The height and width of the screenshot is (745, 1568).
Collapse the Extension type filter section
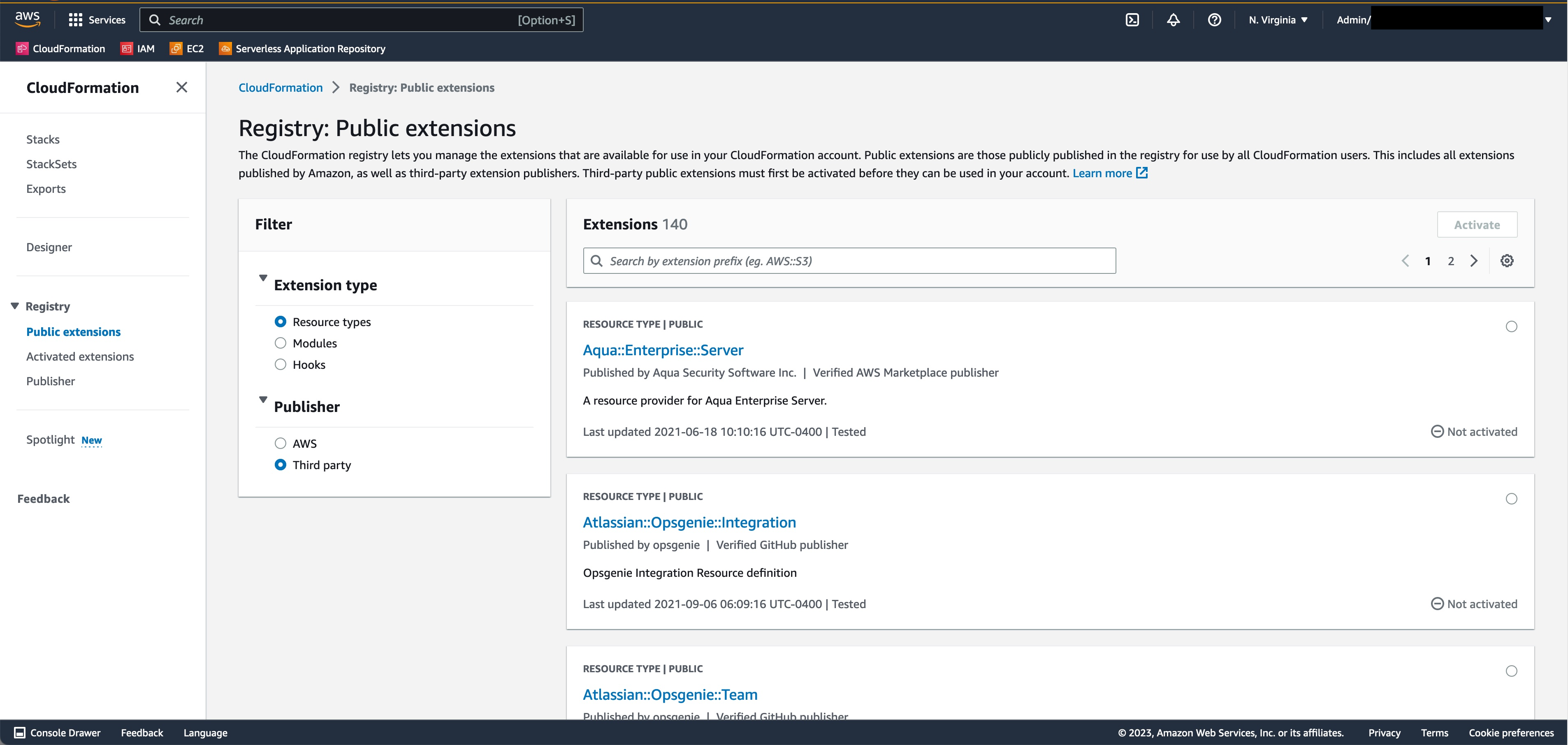(x=263, y=278)
